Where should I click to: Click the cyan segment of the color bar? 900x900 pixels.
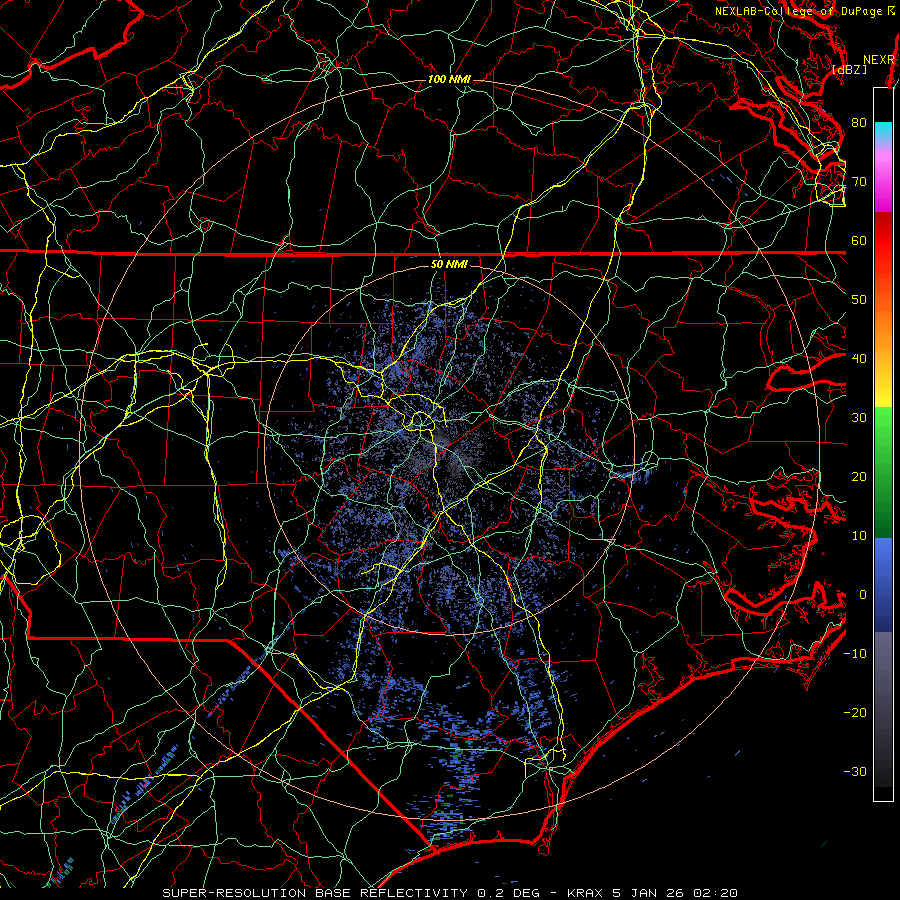(883, 132)
